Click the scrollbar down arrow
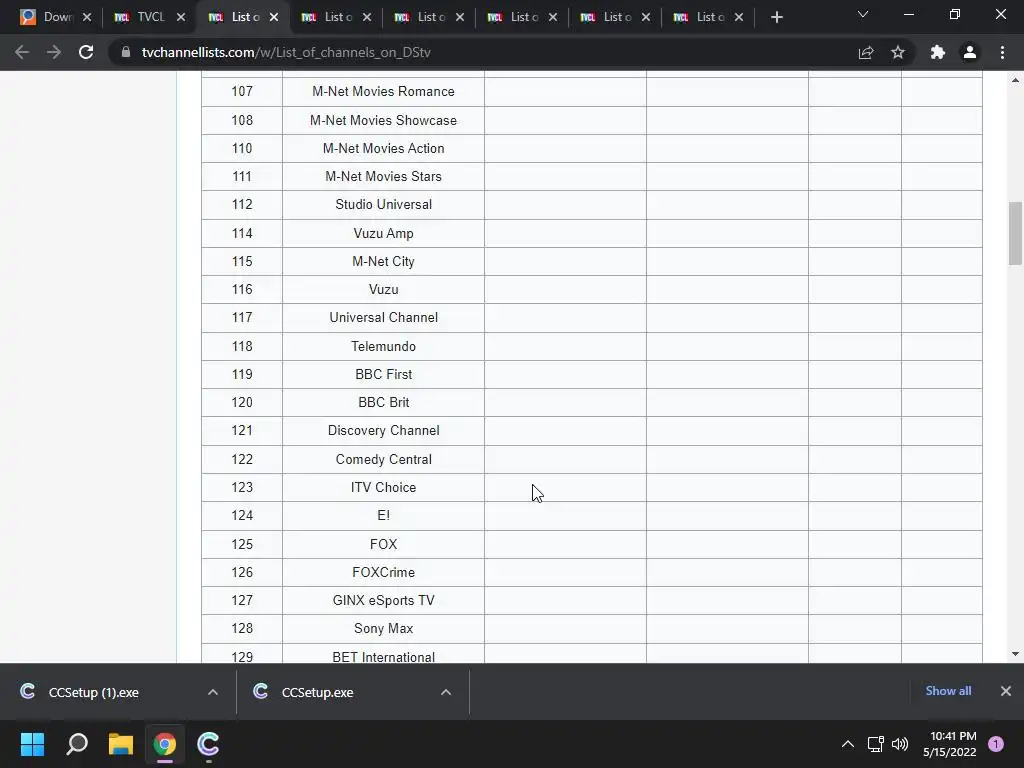The width and height of the screenshot is (1024, 768). point(1015,654)
